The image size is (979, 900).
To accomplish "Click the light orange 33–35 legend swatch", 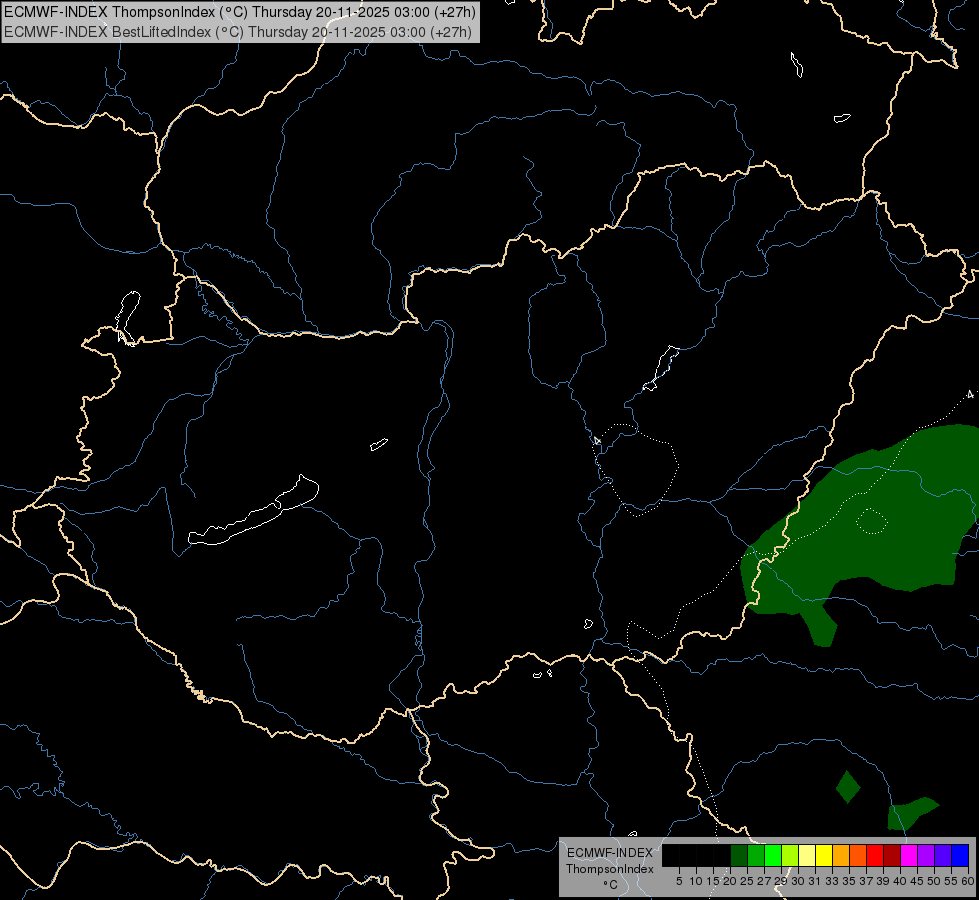I will pos(841,855).
